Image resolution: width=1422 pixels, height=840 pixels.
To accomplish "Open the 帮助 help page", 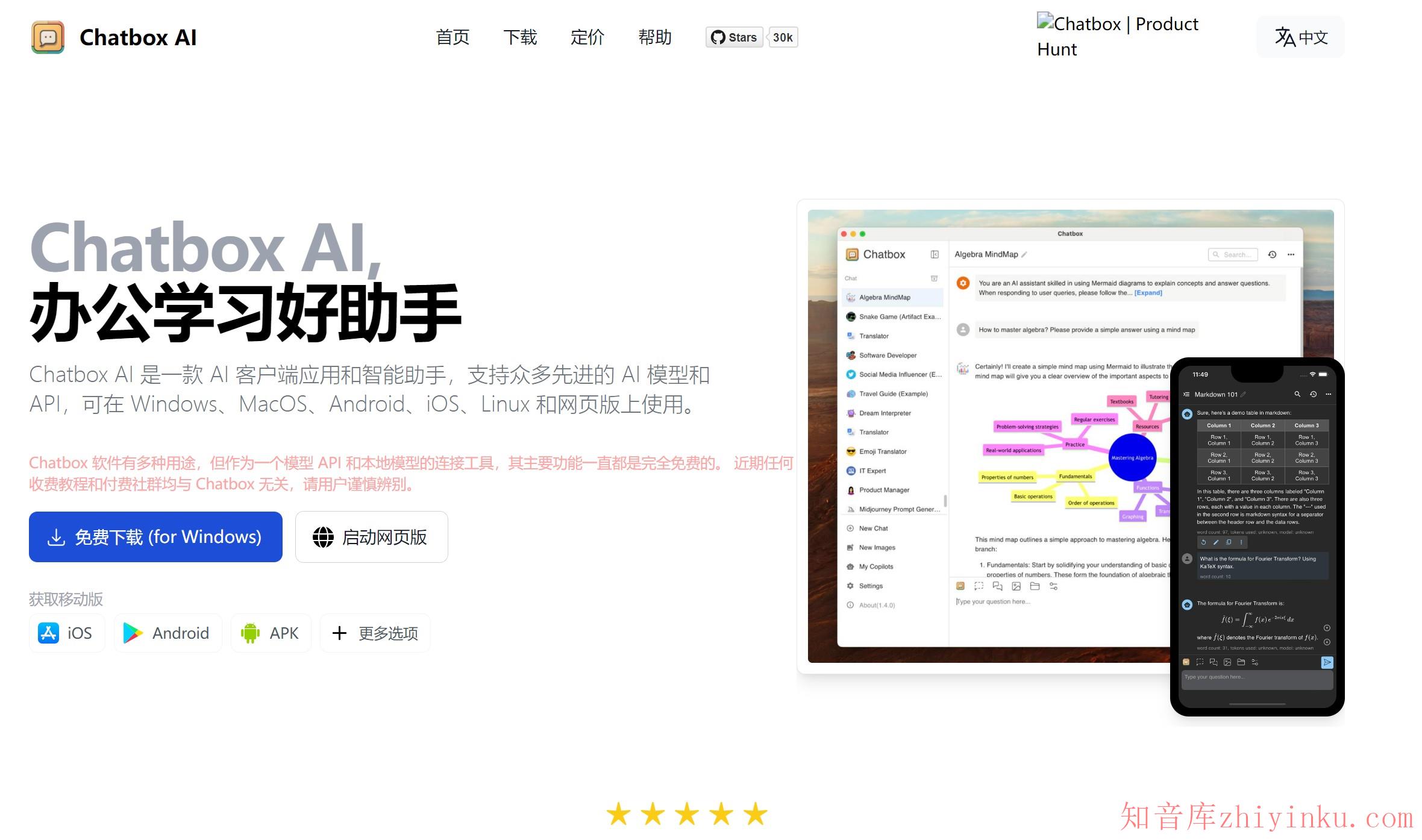I will (655, 37).
